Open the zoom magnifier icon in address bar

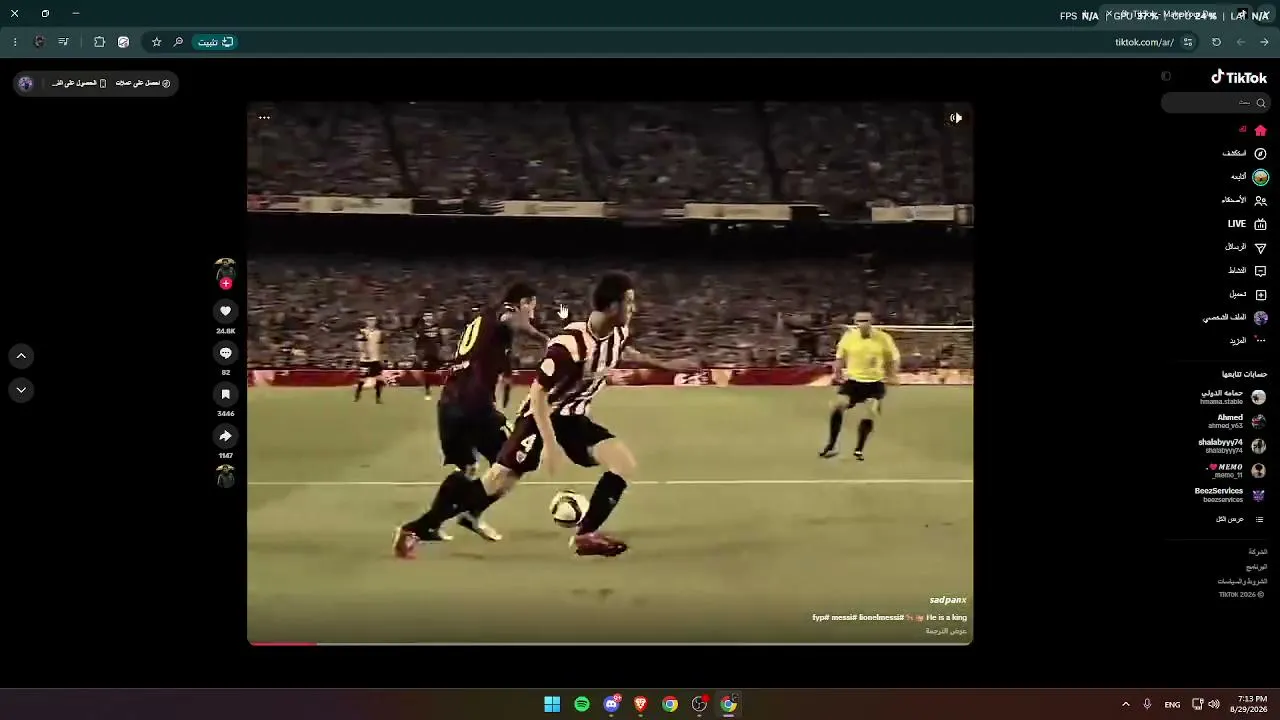tap(178, 42)
